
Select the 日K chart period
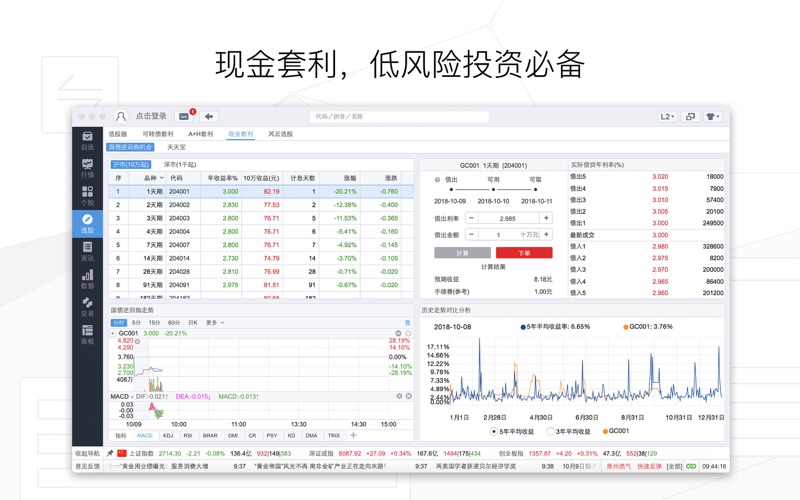pos(193,322)
